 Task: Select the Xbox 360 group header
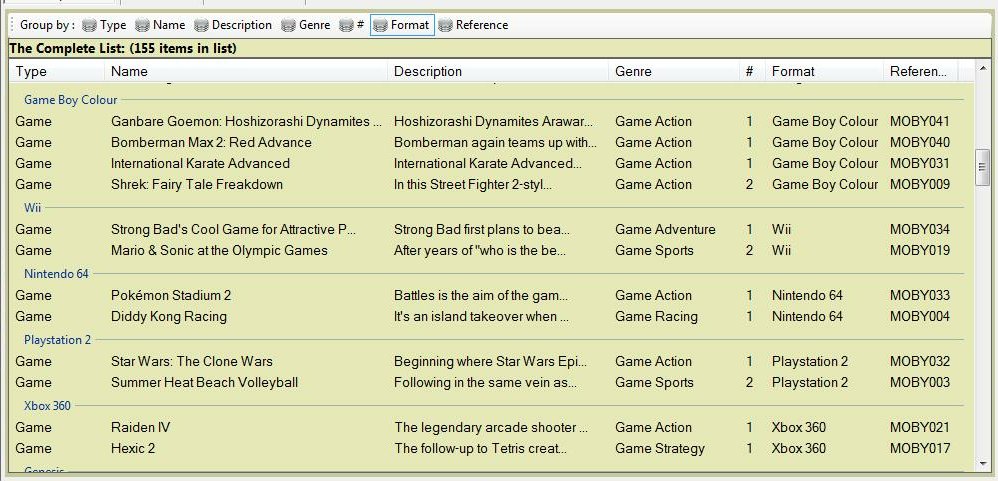47,406
